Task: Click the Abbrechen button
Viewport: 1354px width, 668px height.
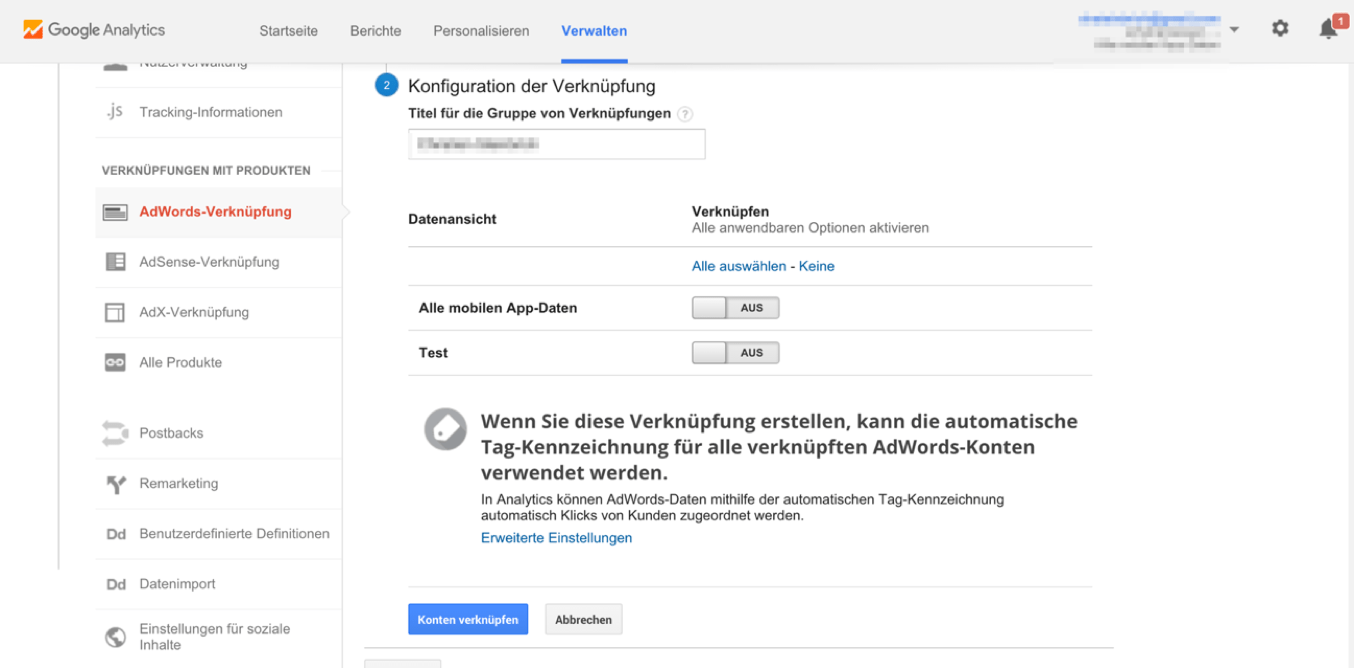Action: pyautogui.click(x=583, y=619)
